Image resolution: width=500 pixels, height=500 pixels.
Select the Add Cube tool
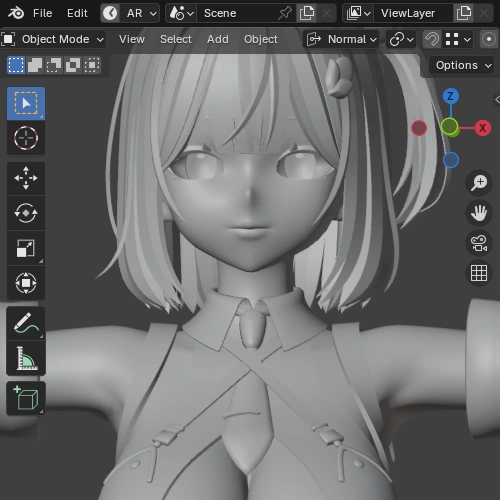point(26,399)
